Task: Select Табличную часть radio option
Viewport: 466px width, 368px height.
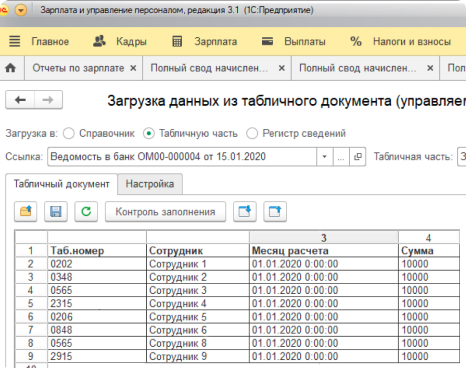Action: point(149,133)
